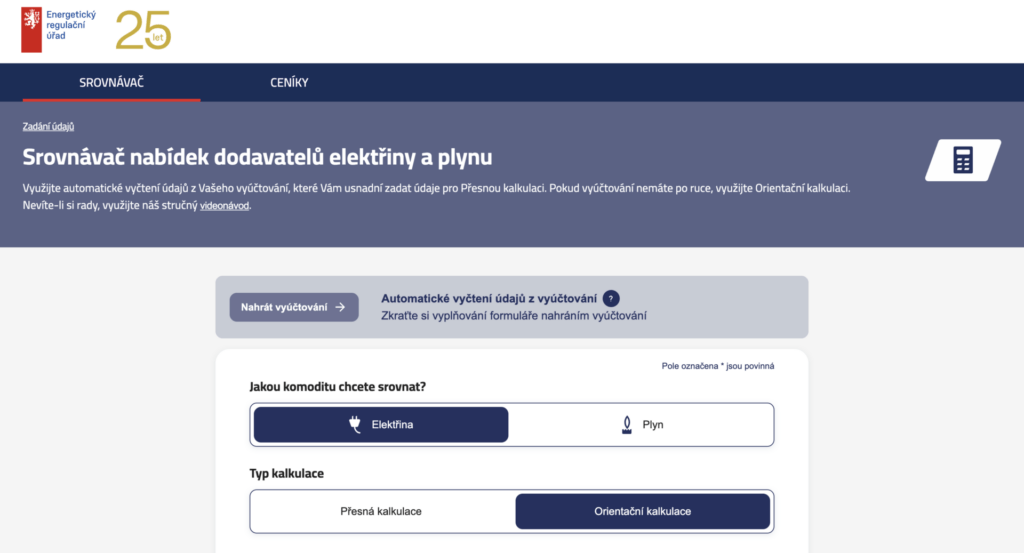Click the Energetický regulační úřad lion logo
Screen dimensions: 1024x553
pyautogui.click(x=31, y=30)
